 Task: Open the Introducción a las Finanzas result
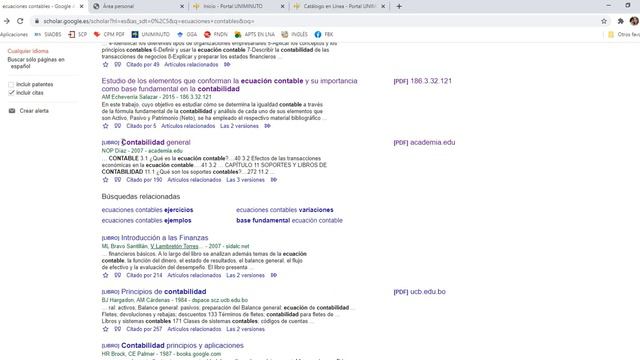point(164,238)
